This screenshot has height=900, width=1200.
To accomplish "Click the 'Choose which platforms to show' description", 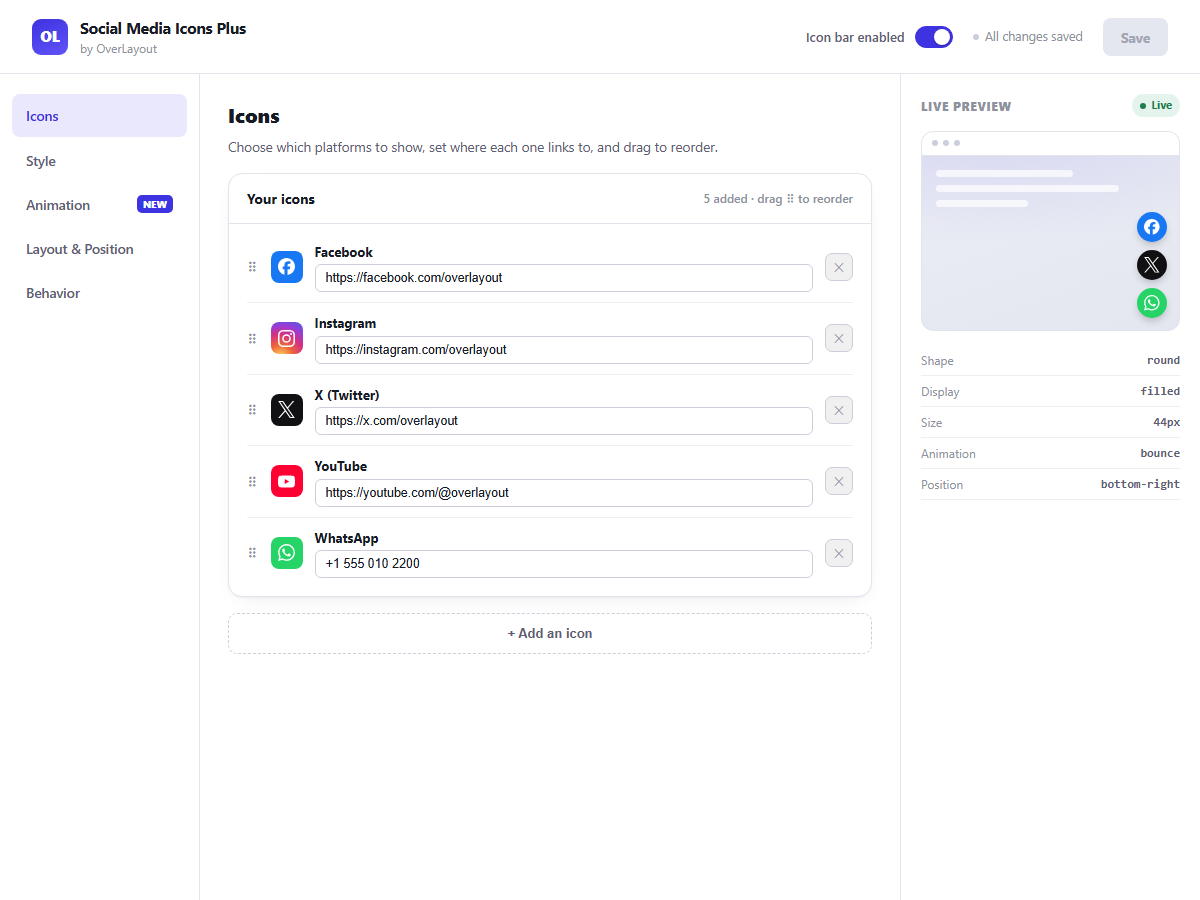I will (473, 147).
